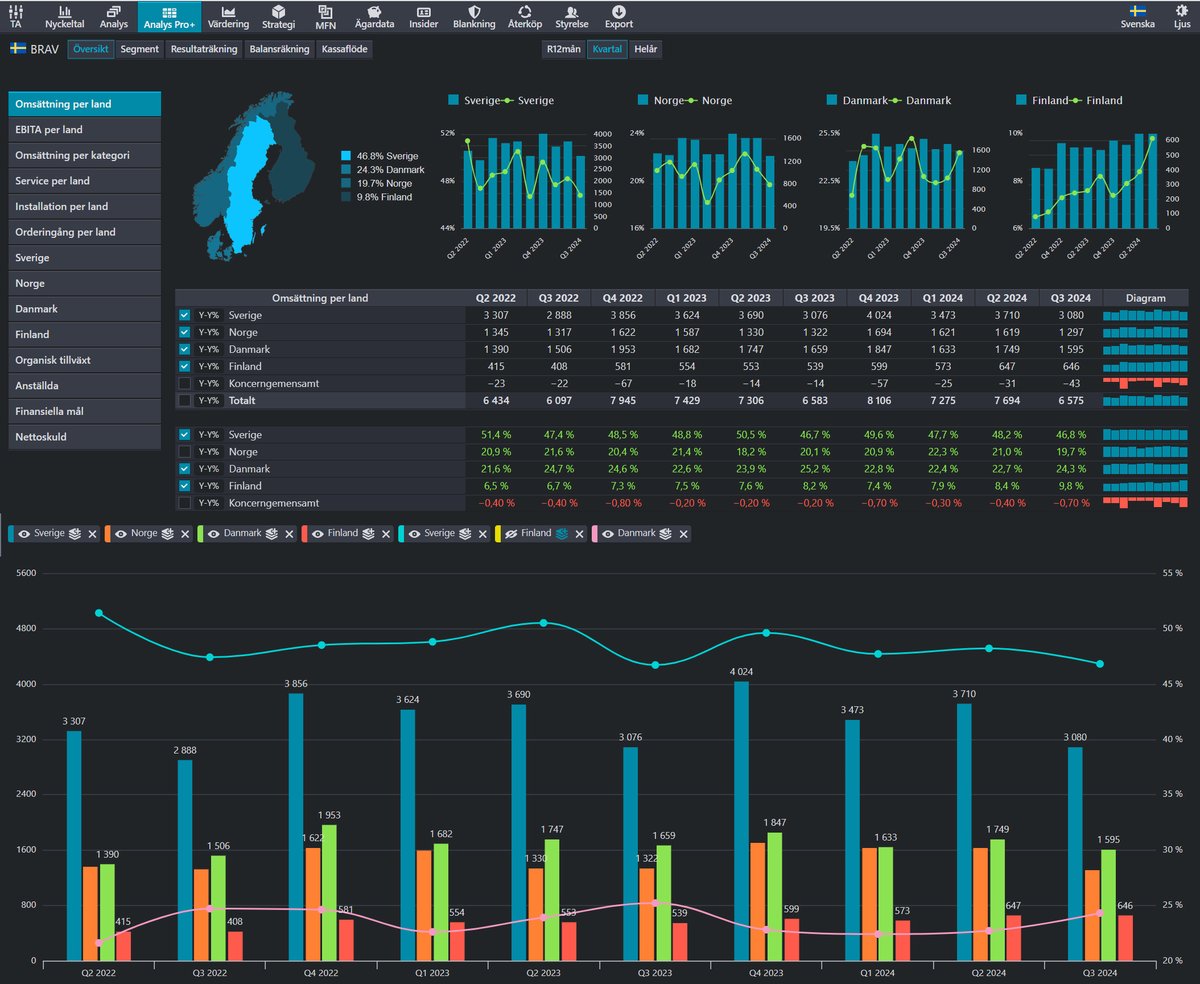This screenshot has width=1200, height=984.
Task: Open Nettoskuld in sidebar
Action: pyautogui.click(x=84, y=437)
